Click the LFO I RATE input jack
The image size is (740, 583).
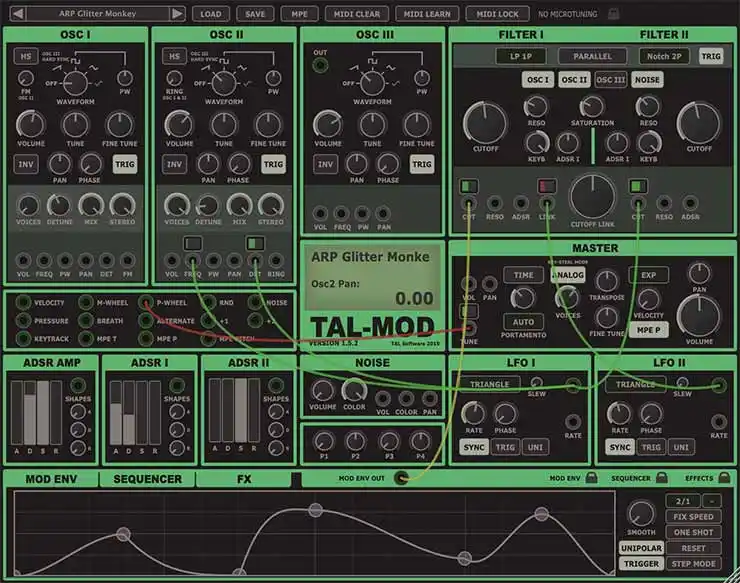573,422
